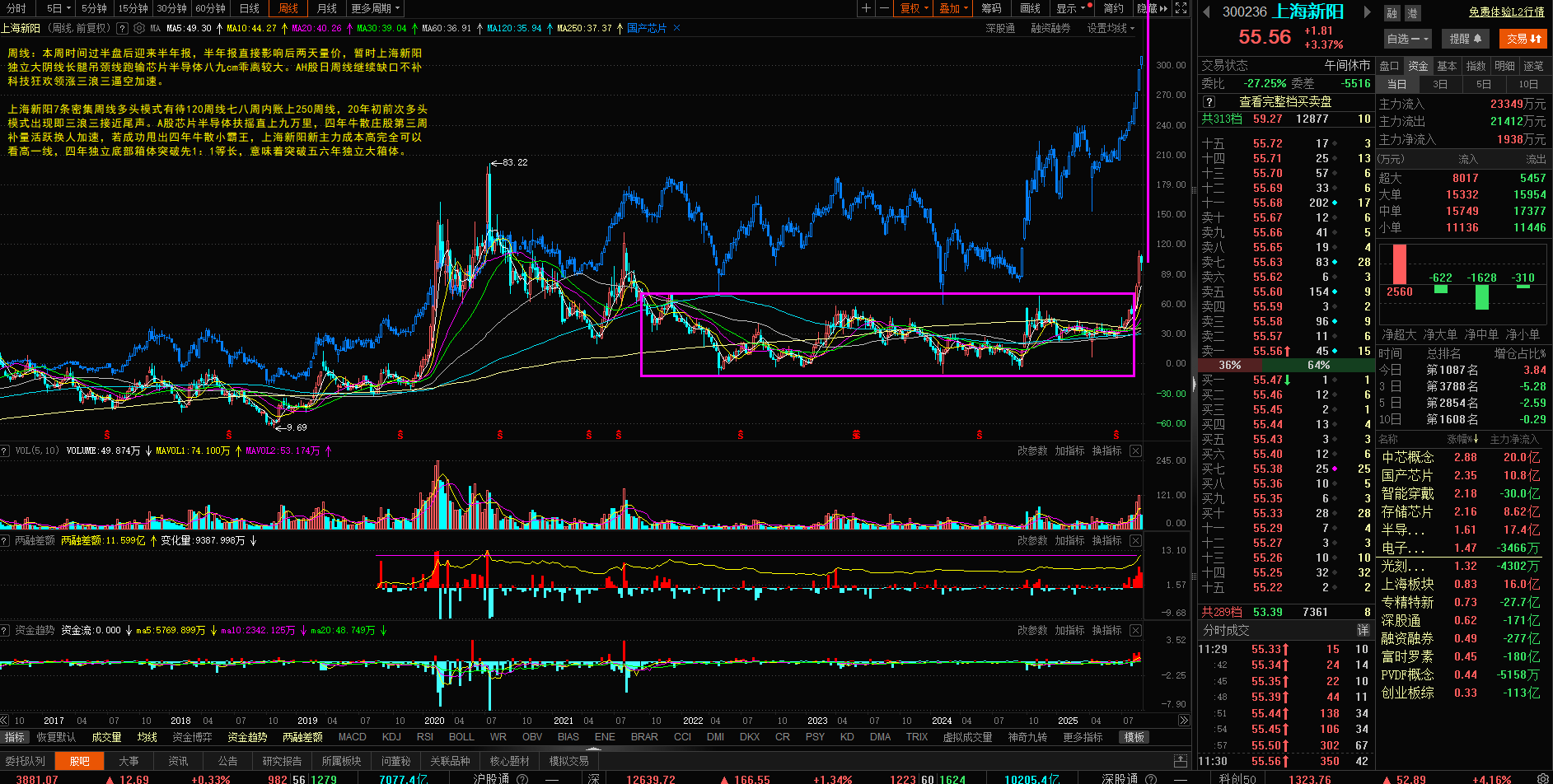Open status bar settings gear icon
This screenshot has width=1553, height=784.
(x=1542, y=779)
